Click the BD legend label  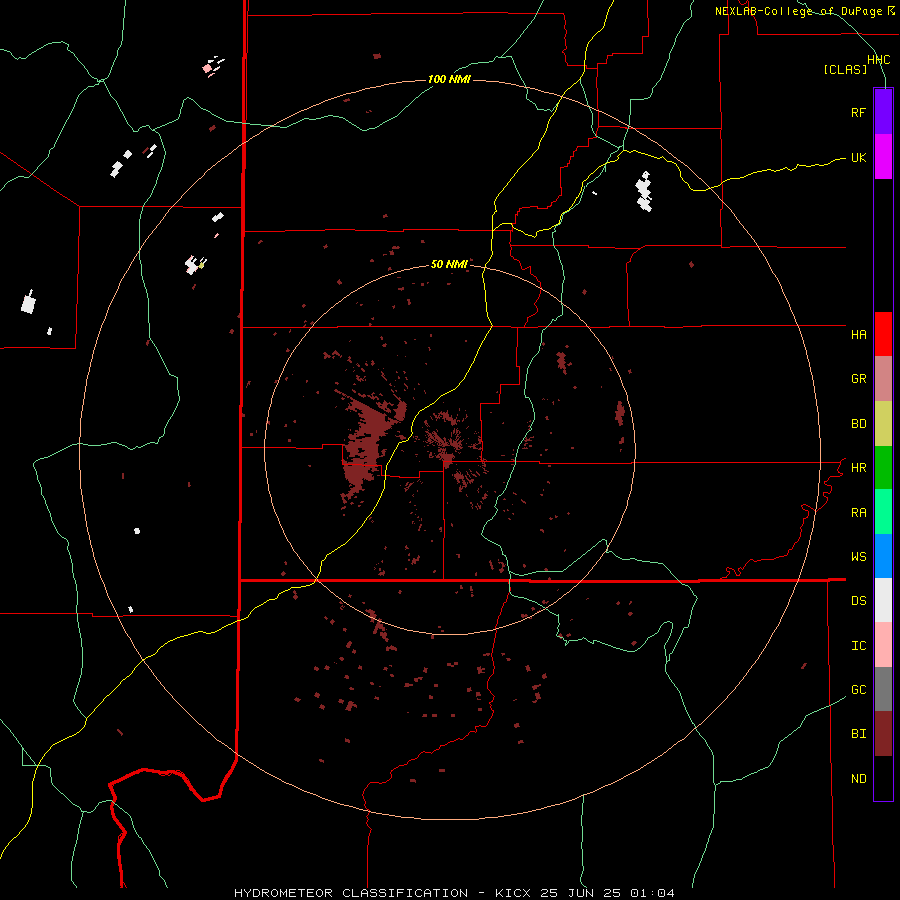(858, 424)
